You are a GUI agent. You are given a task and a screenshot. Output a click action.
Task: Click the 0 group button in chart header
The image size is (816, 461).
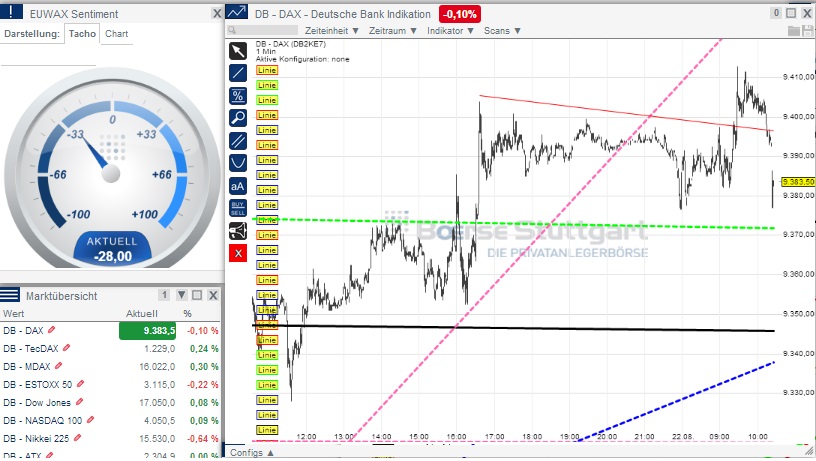[x=776, y=13]
